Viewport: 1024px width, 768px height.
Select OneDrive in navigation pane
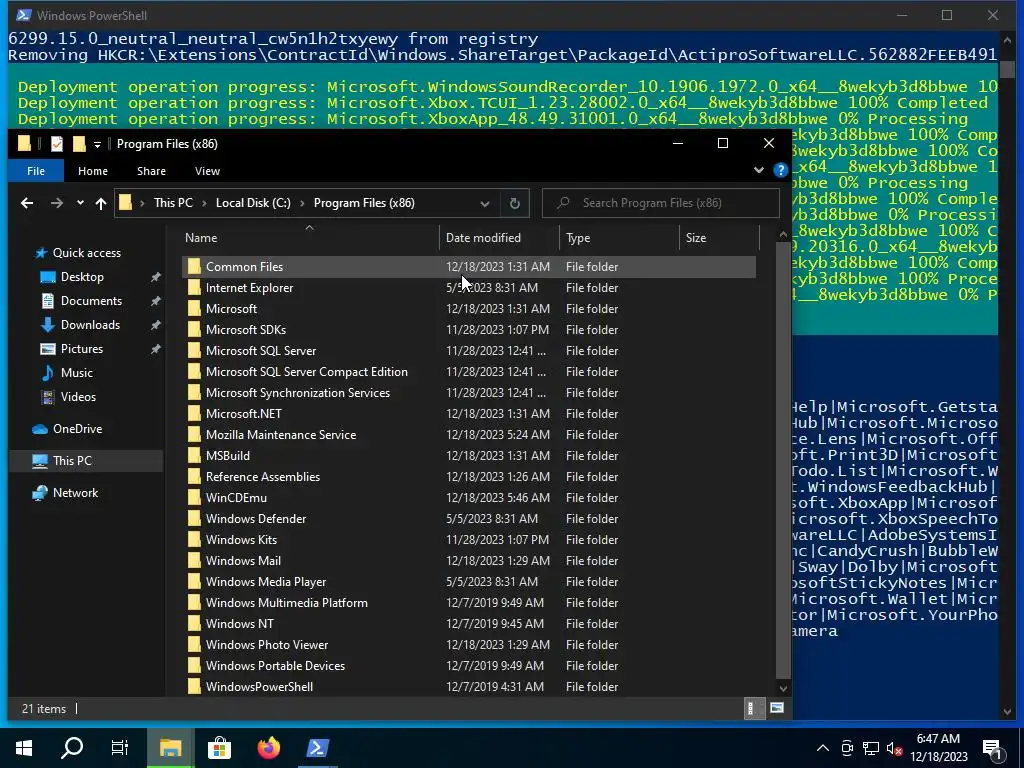pyautogui.click(x=77, y=429)
